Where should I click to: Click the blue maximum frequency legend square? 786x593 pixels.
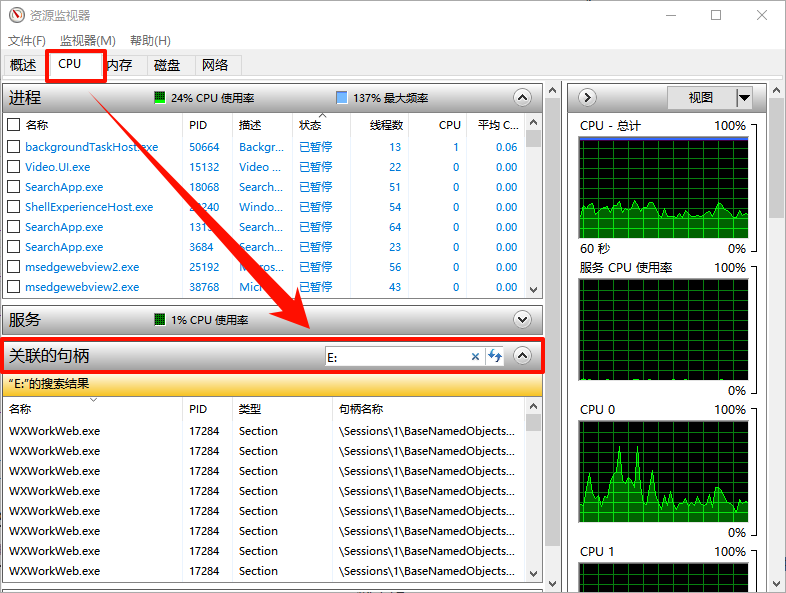tap(341, 97)
